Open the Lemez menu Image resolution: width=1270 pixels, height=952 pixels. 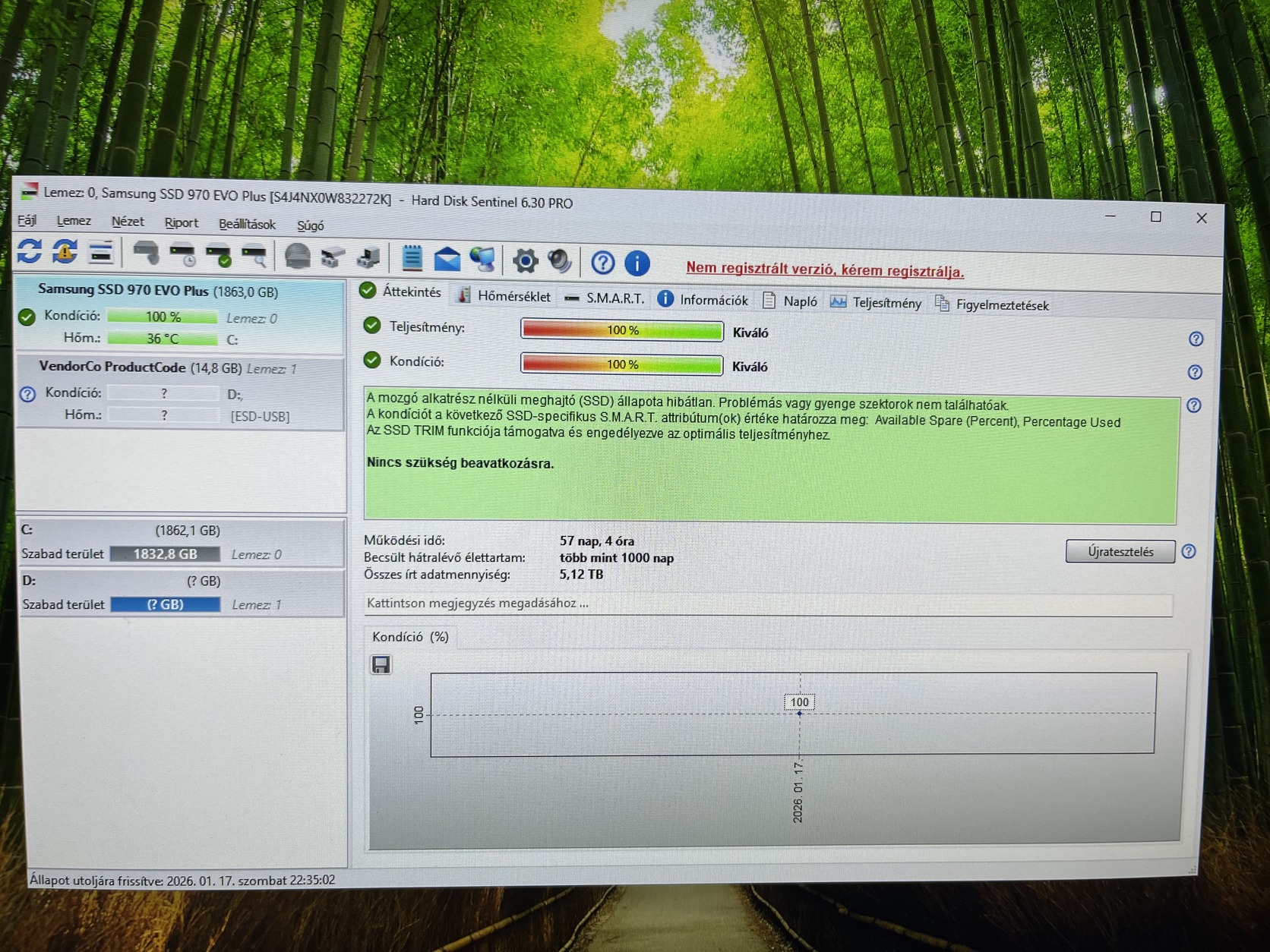click(x=74, y=221)
